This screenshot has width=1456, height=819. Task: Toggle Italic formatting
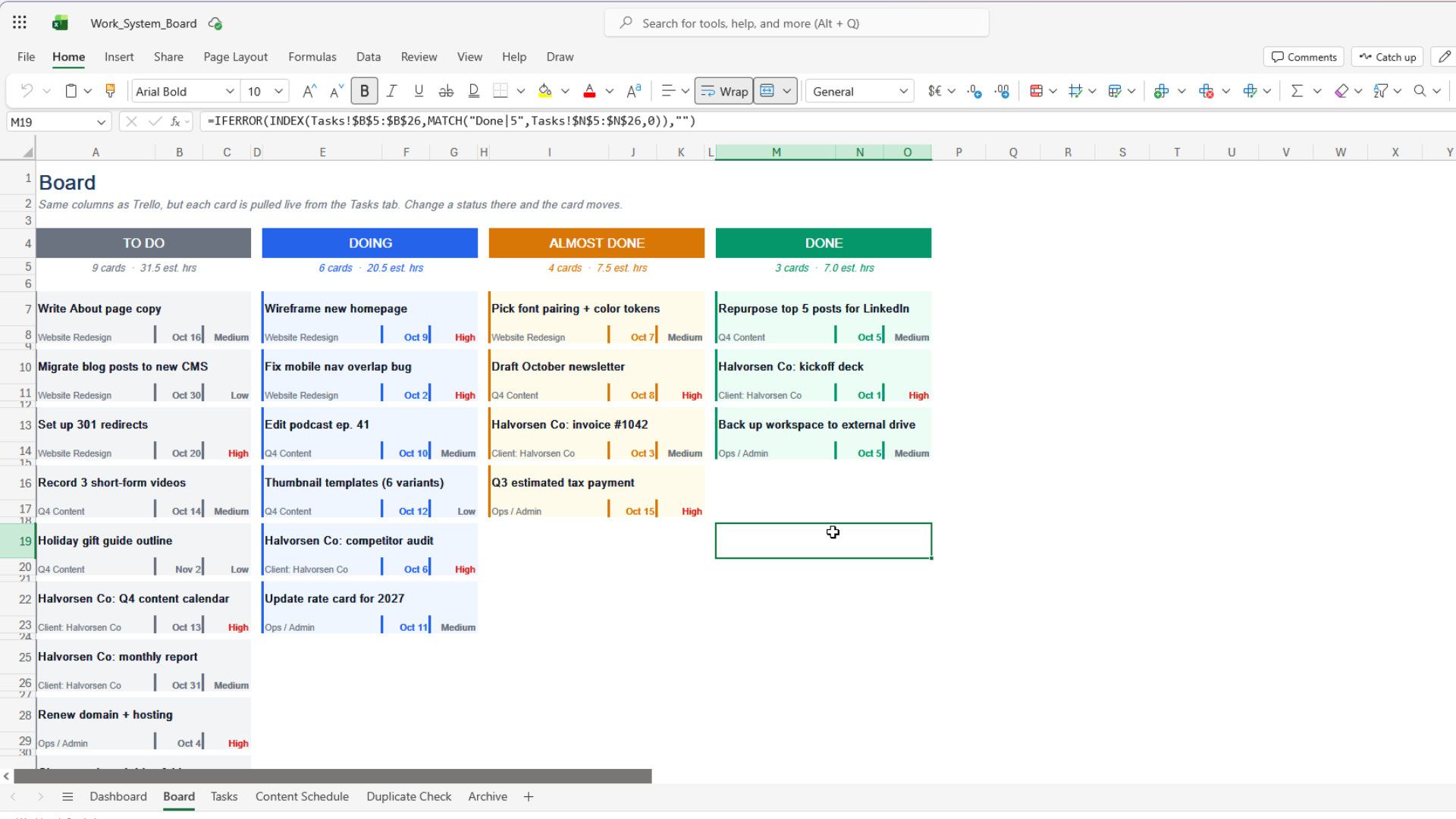tap(391, 91)
